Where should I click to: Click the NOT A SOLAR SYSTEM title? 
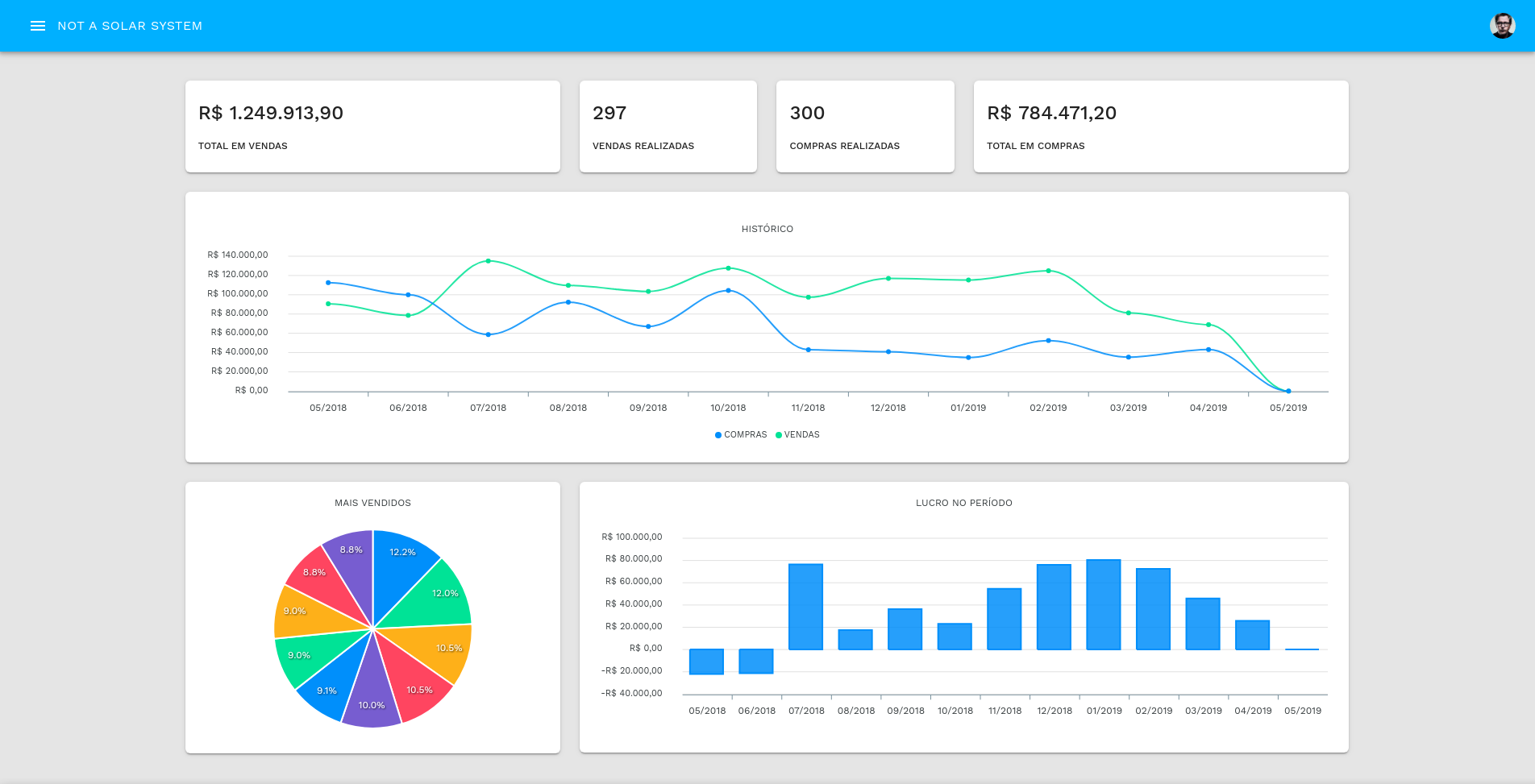tap(130, 26)
